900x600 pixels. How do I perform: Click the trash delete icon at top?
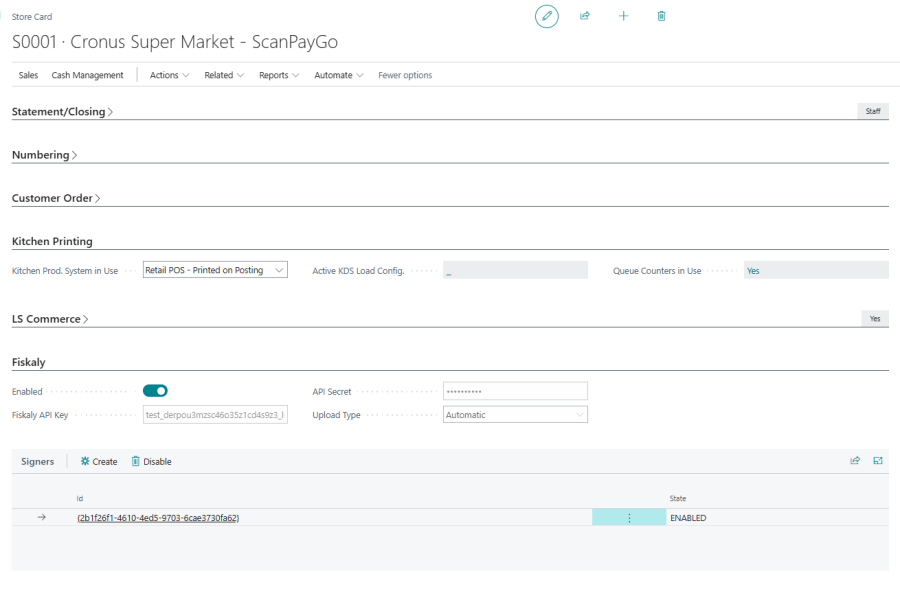661,16
